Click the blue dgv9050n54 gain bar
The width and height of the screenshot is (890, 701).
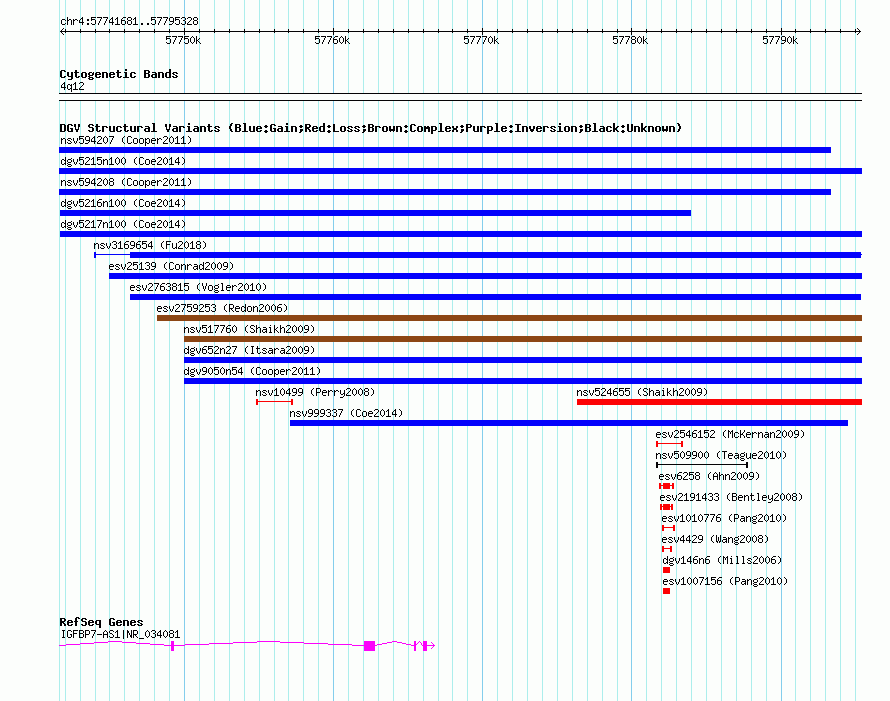pos(523,381)
